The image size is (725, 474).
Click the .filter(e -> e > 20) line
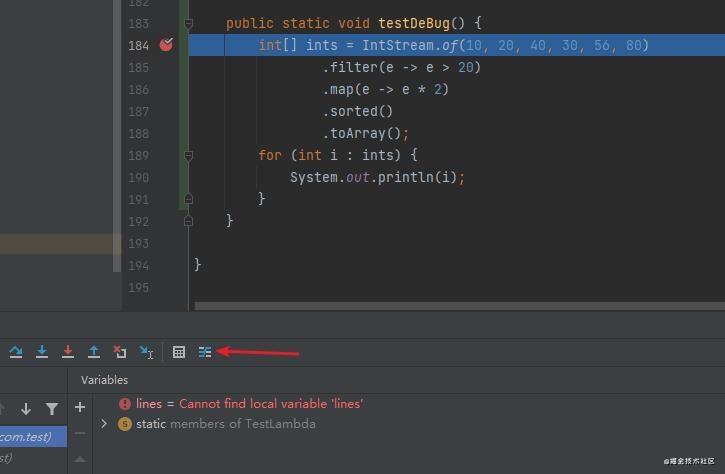click(401, 68)
